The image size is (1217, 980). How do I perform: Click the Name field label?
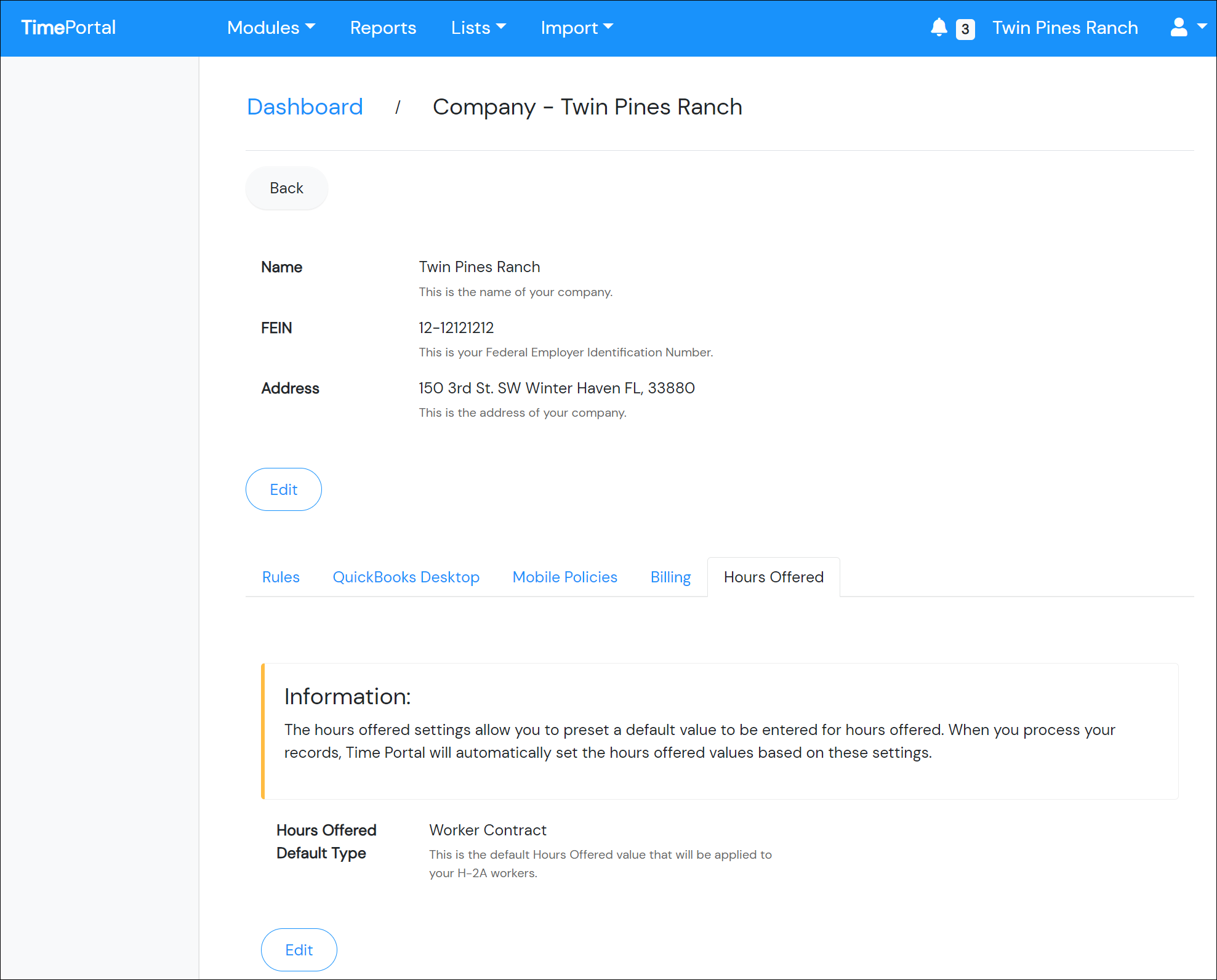(281, 267)
